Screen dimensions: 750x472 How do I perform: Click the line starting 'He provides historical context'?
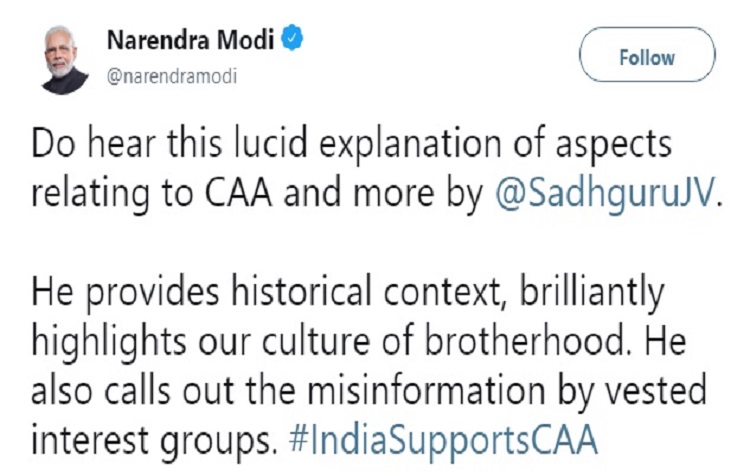[x=348, y=292]
